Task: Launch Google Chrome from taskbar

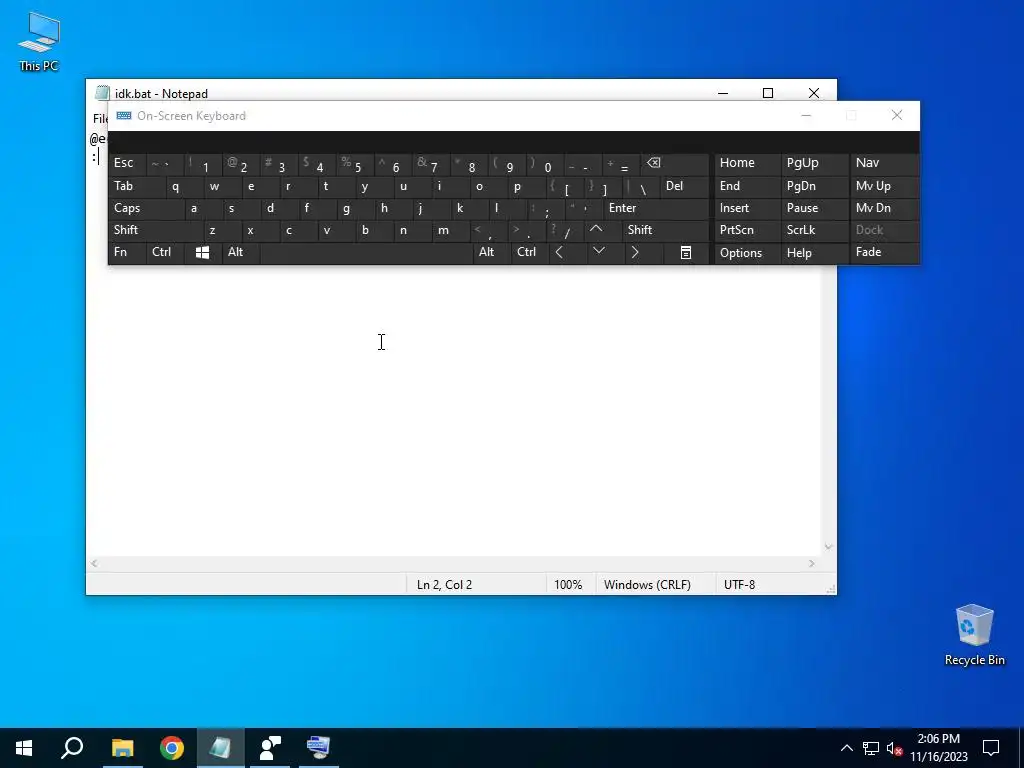Action: pyautogui.click(x=172, y=748)
